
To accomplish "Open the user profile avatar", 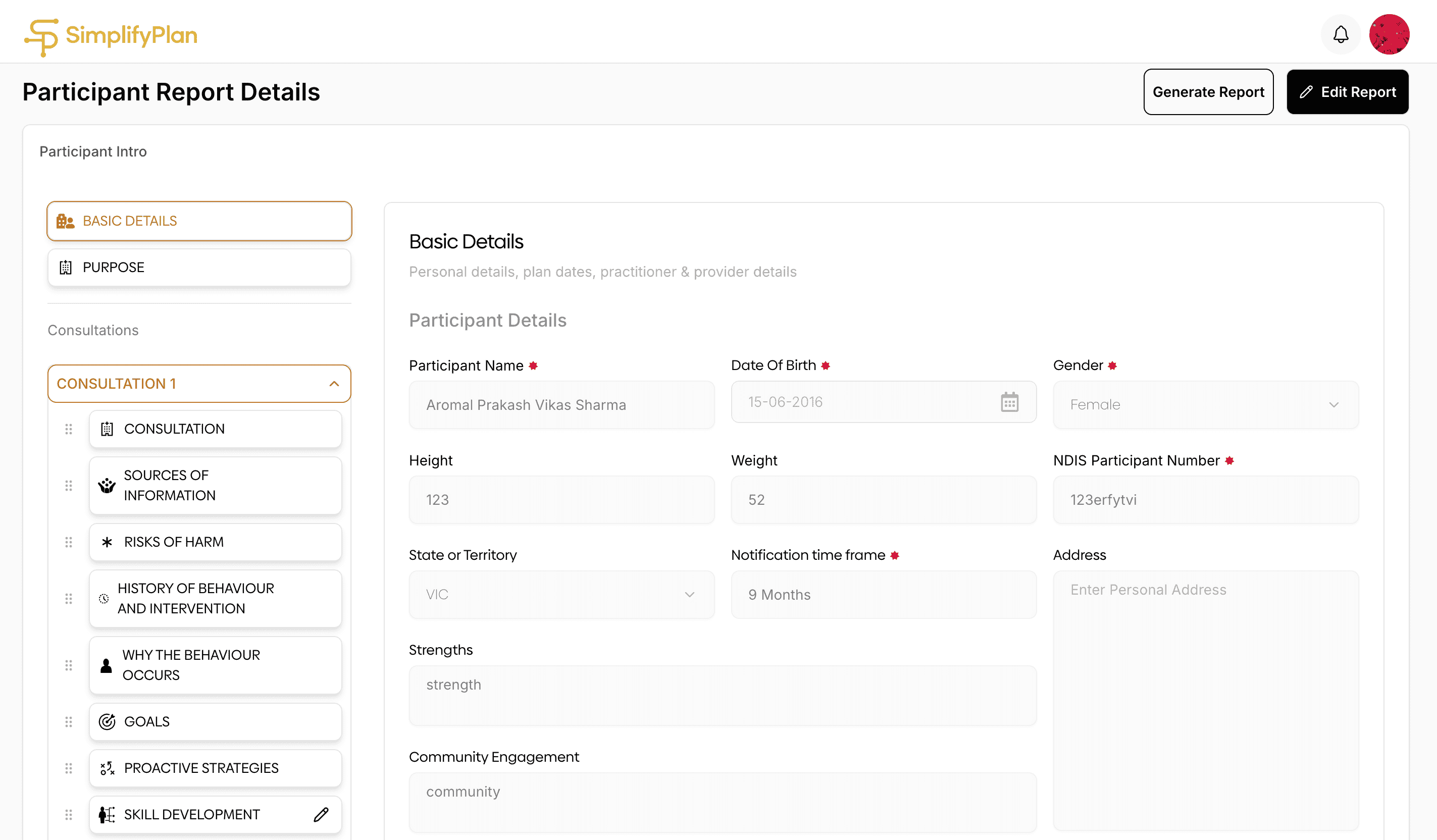I will [1389, 35].
